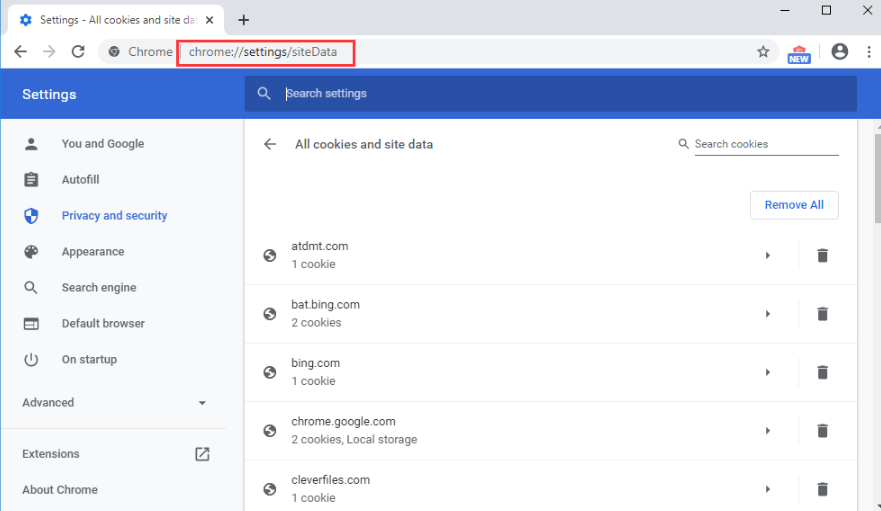This screenshot has width=881, height=511.
Task: Click the Settings header title
Action: [x=49, y=94]
